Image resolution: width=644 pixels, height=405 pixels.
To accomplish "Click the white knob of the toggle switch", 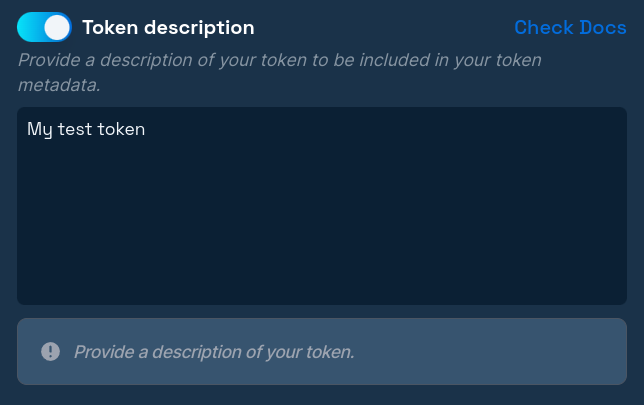I will click(x=57, y=27).
